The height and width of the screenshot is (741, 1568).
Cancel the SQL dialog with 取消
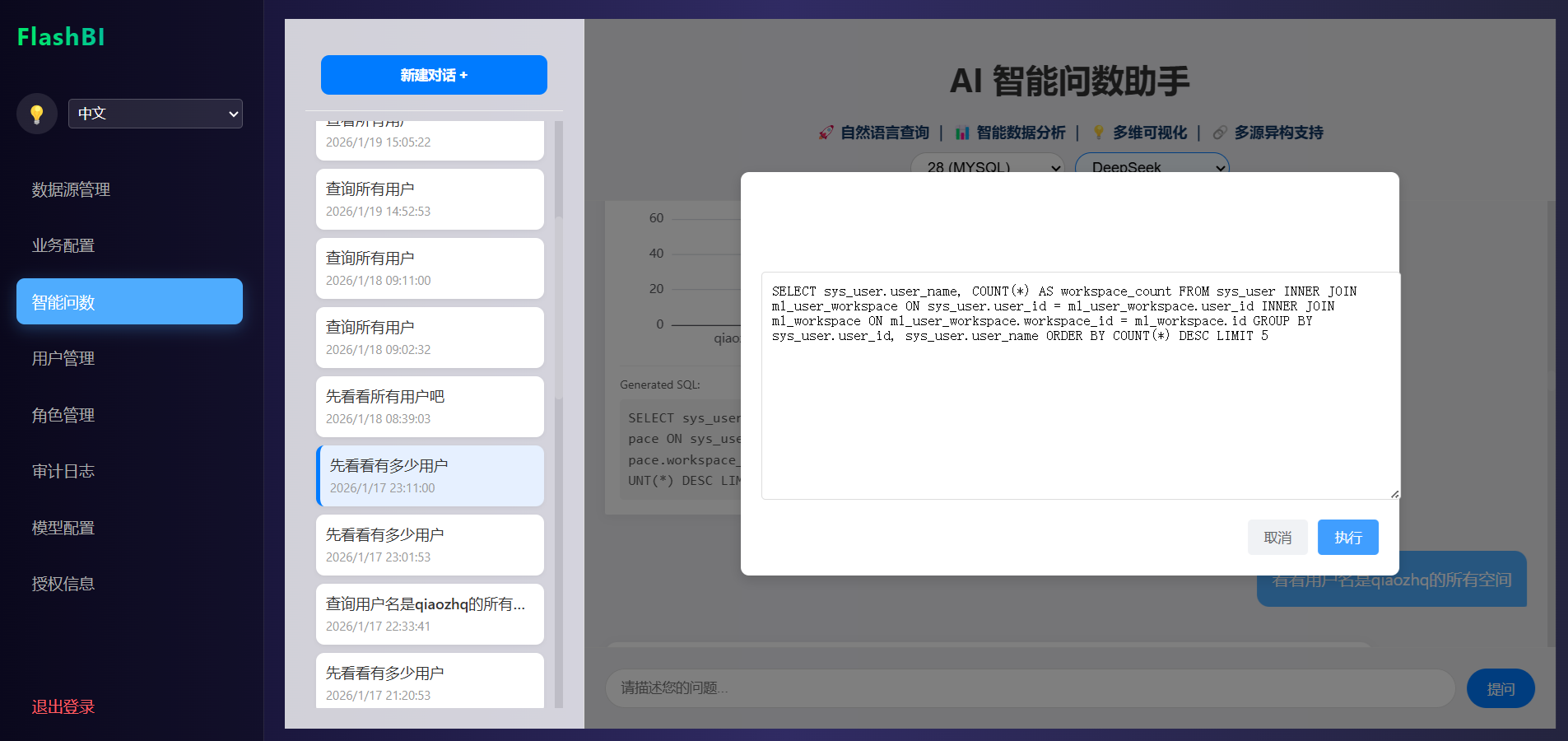tap(1277, 538)
